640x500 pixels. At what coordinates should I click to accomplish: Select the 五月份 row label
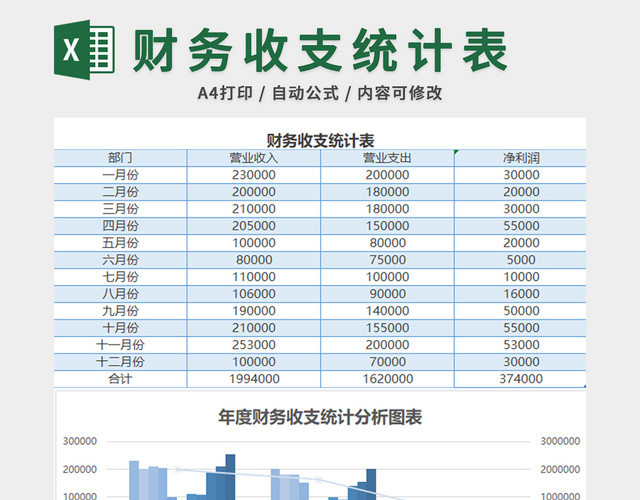pyautogui.click(x=120, y=243)
